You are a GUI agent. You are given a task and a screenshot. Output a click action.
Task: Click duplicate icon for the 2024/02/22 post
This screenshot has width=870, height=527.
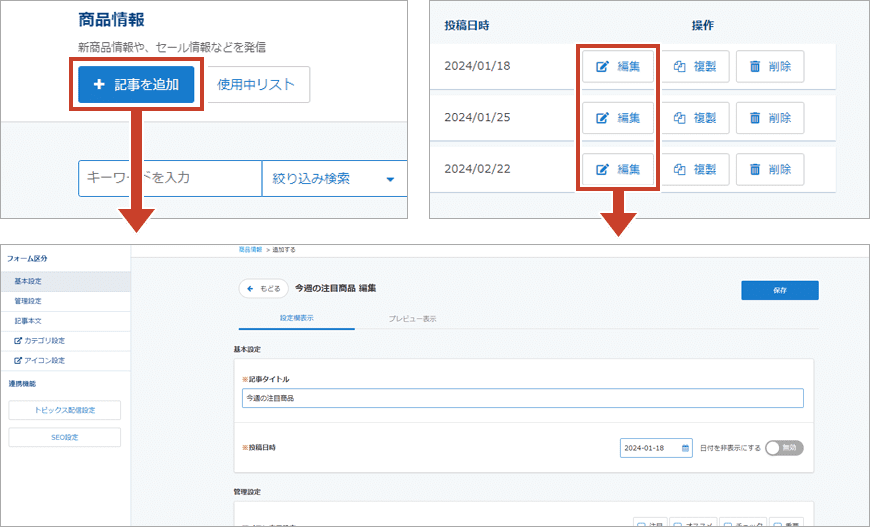pos(680,169)
